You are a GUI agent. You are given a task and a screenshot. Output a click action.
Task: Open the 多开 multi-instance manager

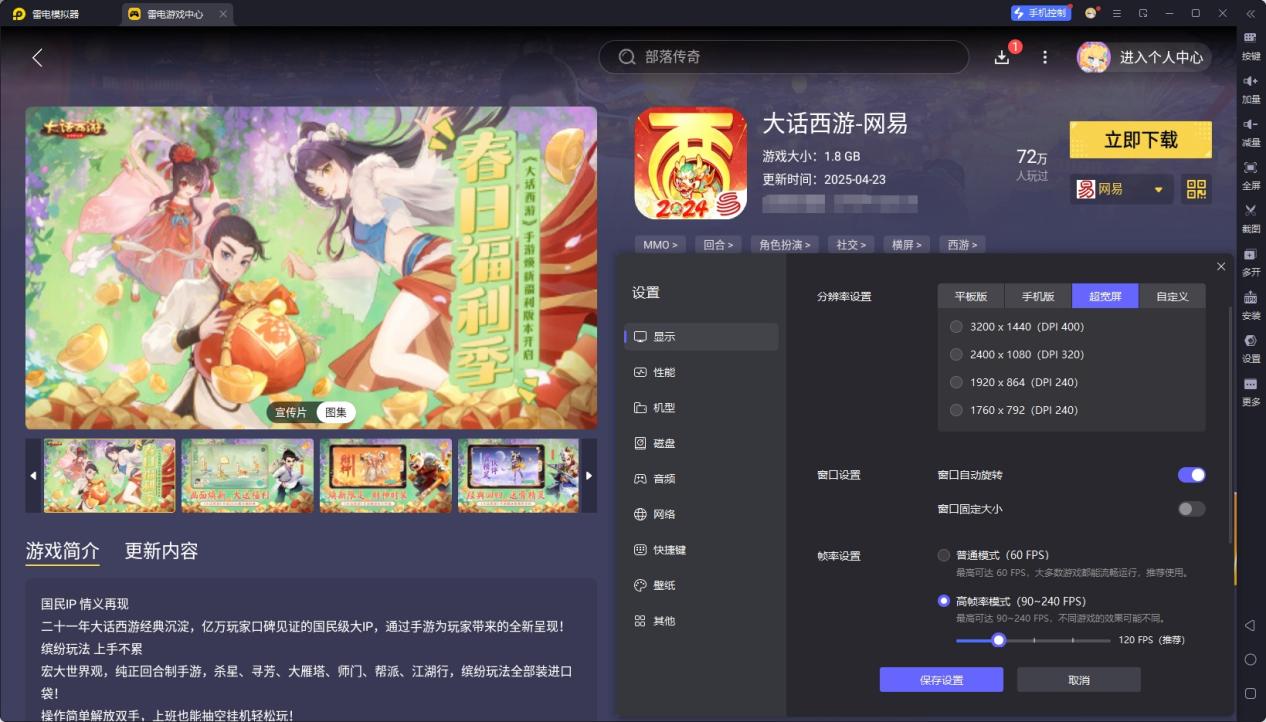point(1250,260)
